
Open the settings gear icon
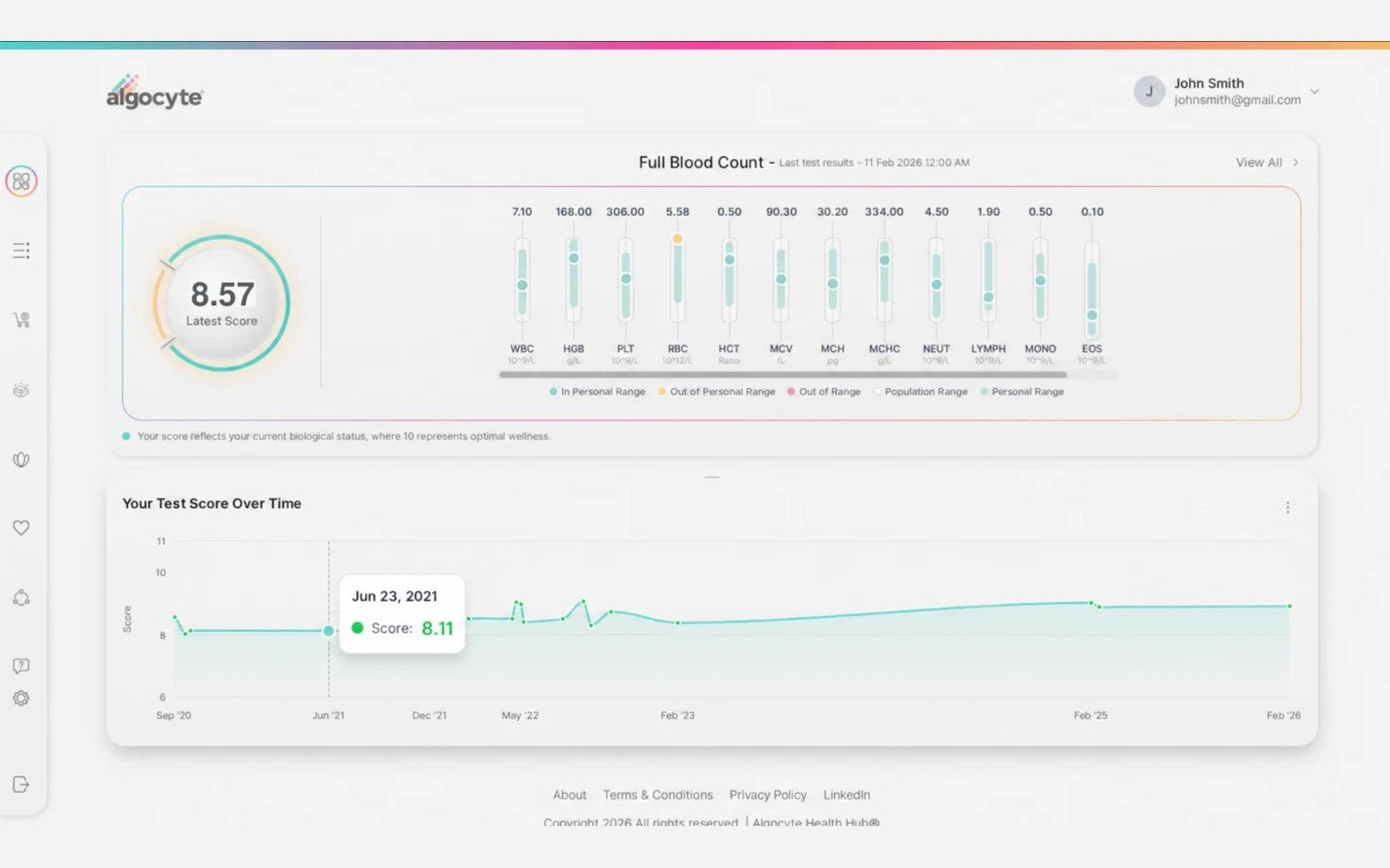21,698
